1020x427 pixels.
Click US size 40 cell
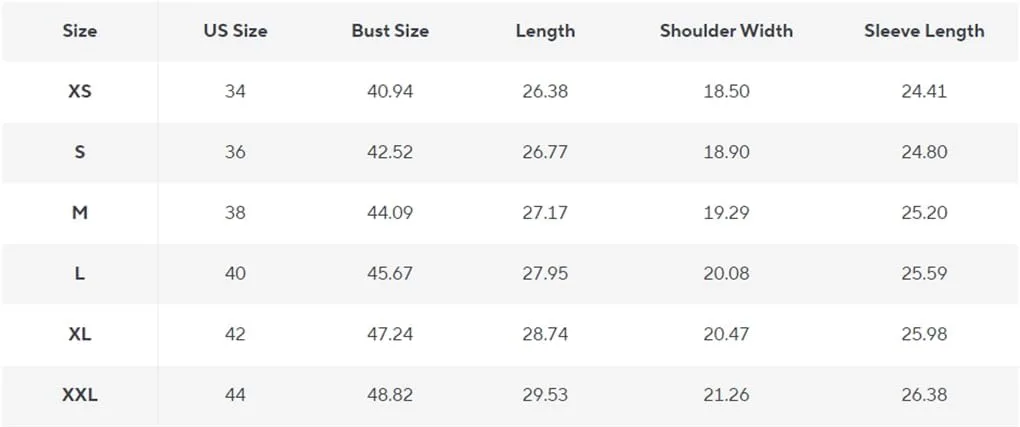click(235, 274)
